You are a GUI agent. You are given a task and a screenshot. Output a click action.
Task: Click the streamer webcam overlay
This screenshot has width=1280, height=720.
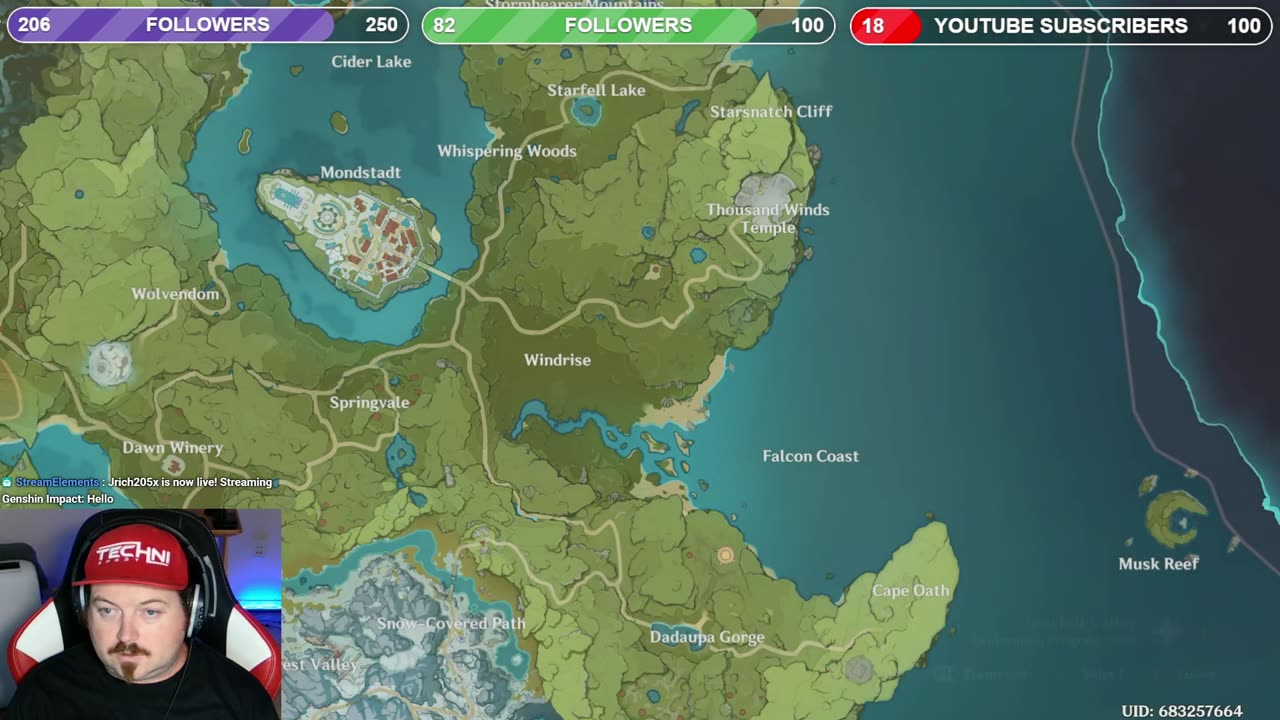pos(141,614)
